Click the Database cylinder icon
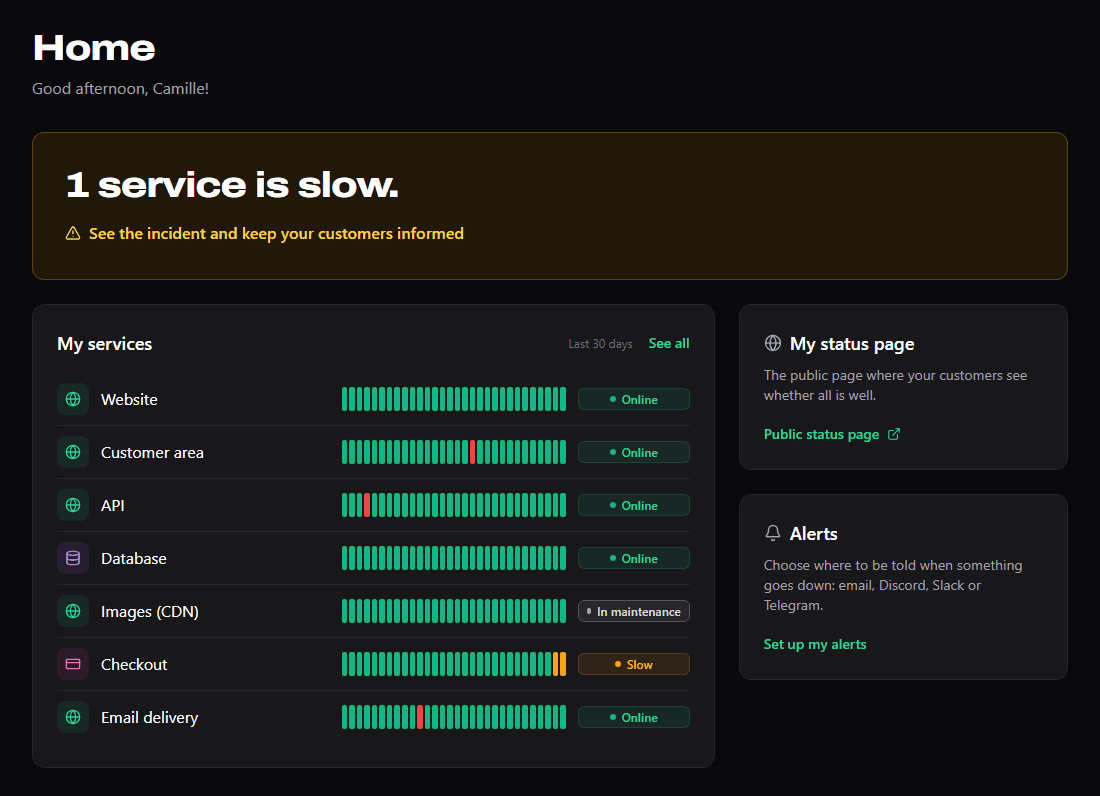 coord(73,558)
